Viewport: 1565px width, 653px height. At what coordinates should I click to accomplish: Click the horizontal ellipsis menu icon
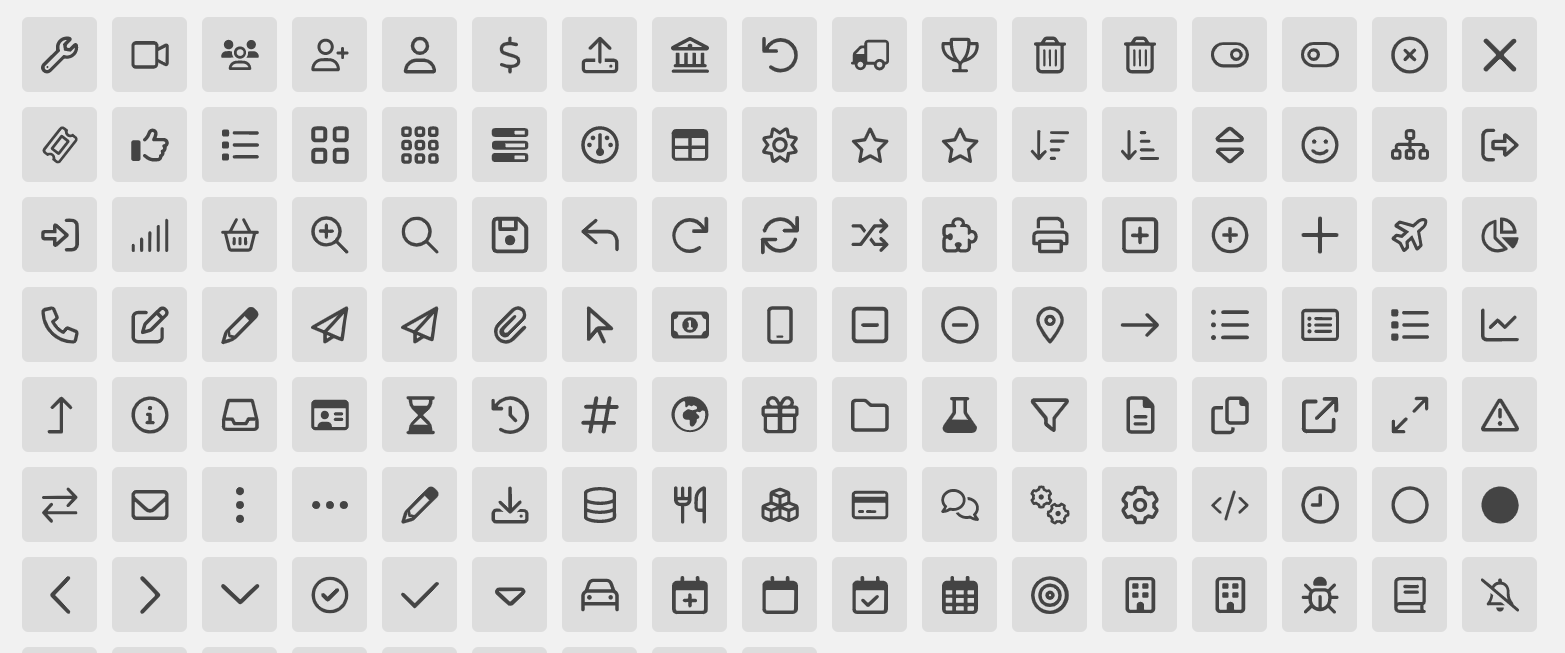330,505
